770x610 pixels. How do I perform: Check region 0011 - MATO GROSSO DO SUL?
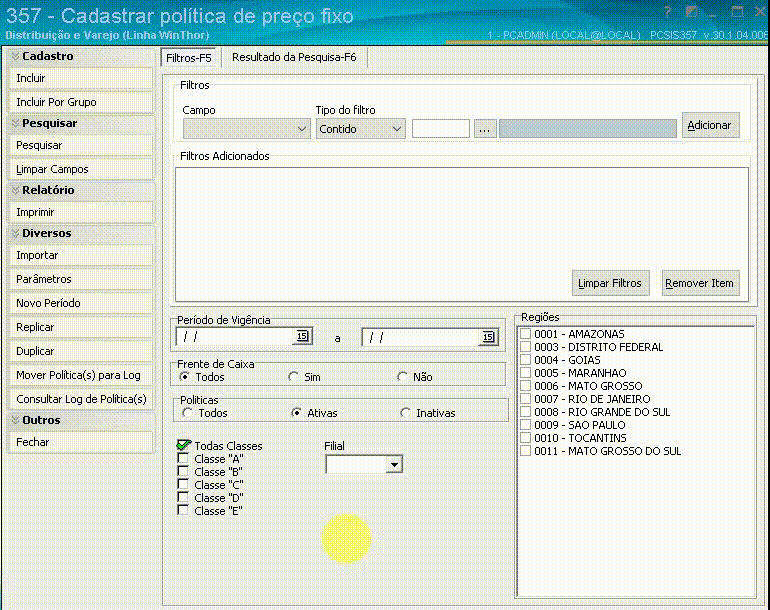pyautogui.click(x=525, y=451)
